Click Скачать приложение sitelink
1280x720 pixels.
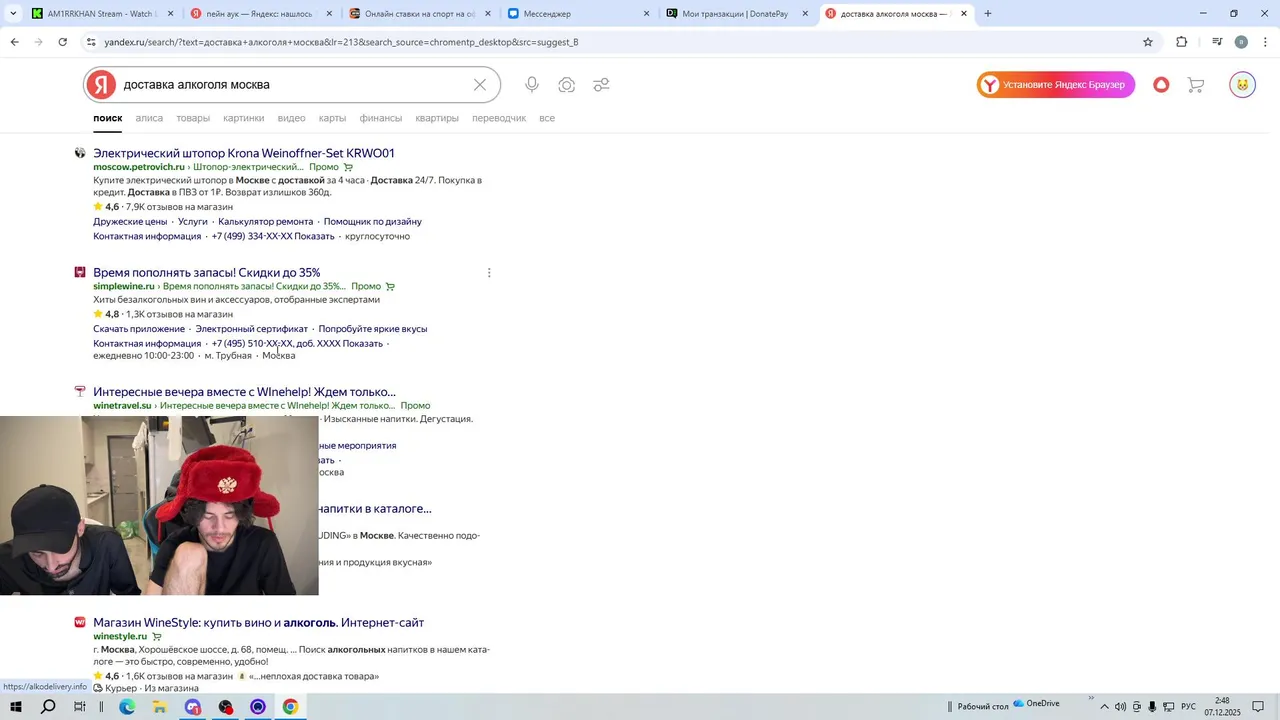pos(139,329)
